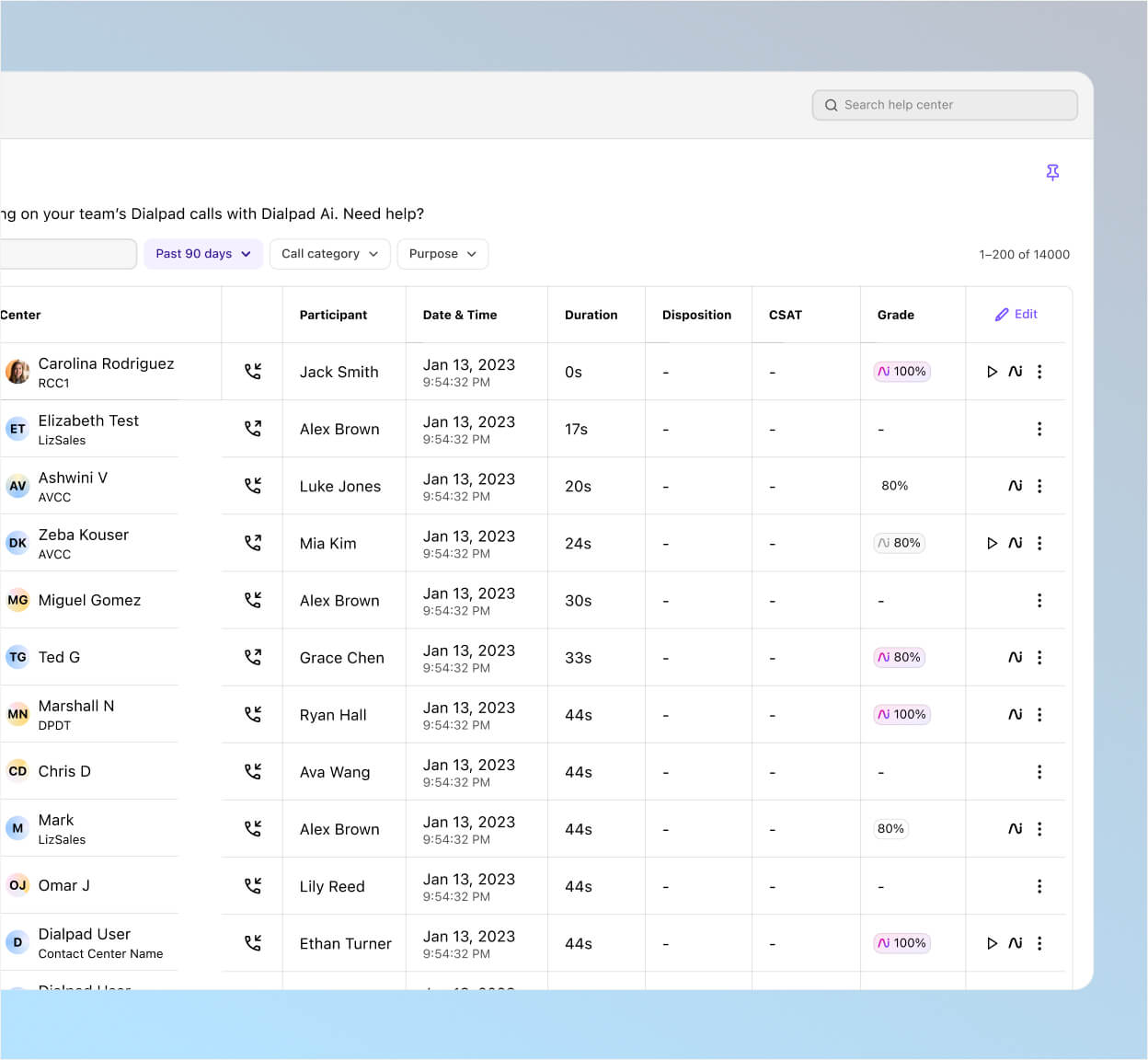
Task: Play the recording on Carolina Rodriguez's call
Action: pos(993,372)
